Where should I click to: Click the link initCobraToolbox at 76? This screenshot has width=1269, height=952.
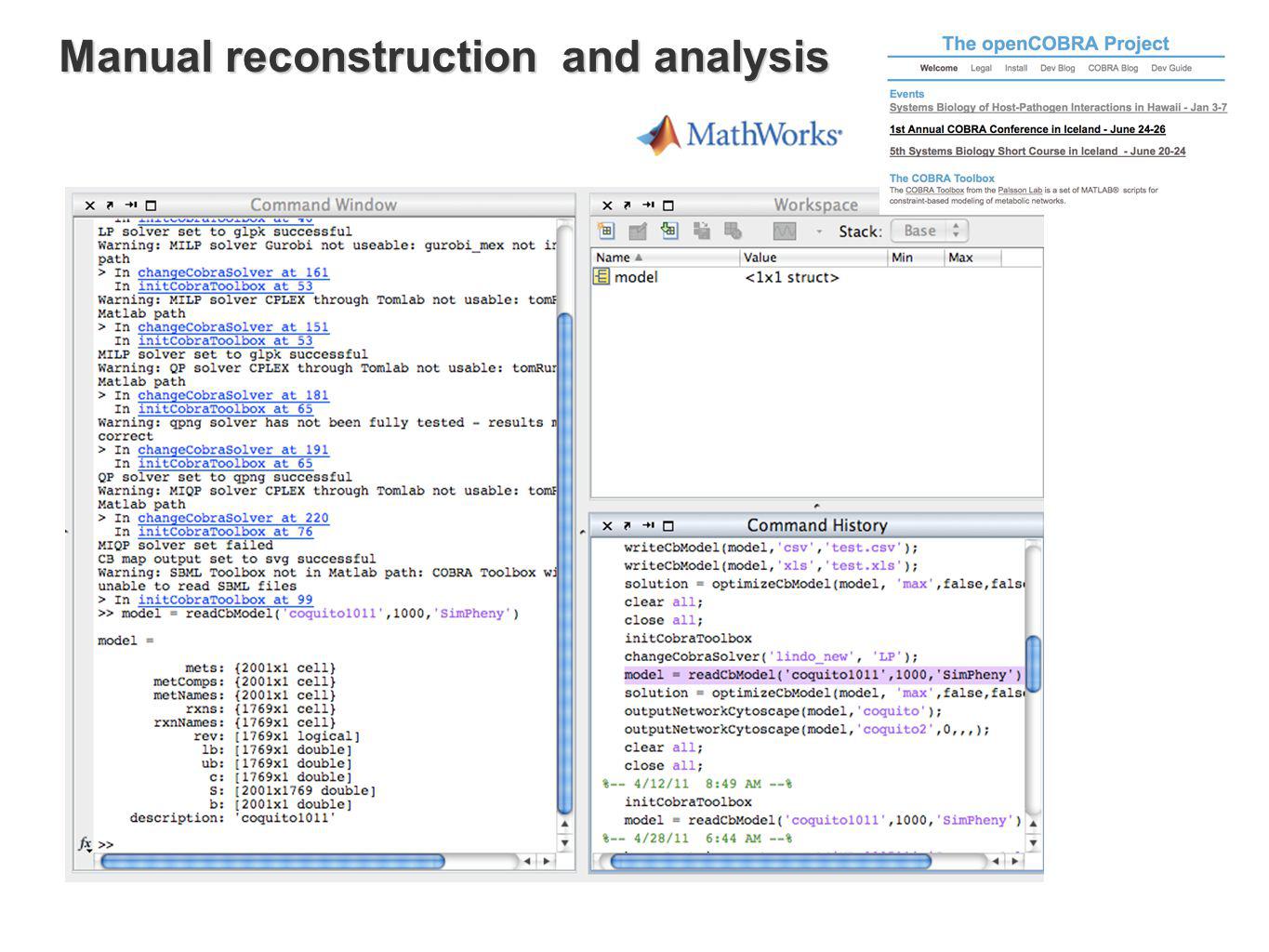[226, 532]
